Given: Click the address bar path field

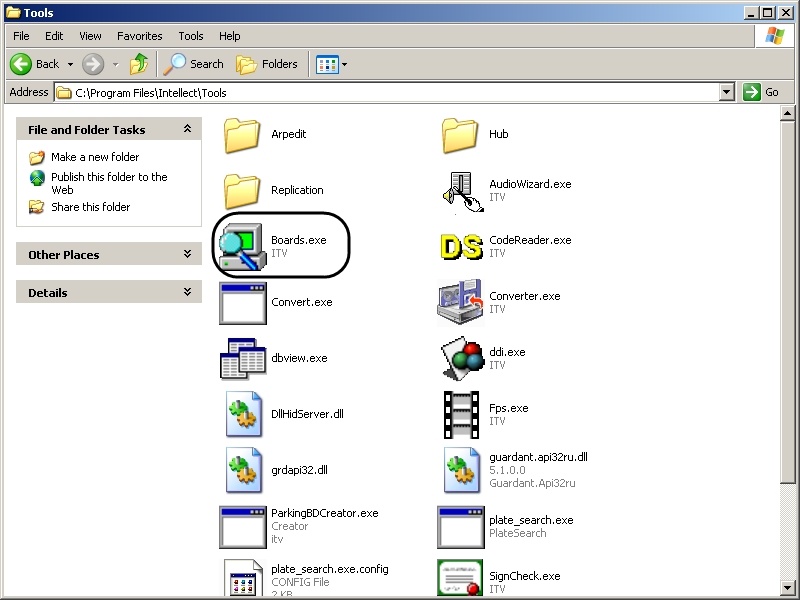Looking at the screenshot, I should click(390, 93).
